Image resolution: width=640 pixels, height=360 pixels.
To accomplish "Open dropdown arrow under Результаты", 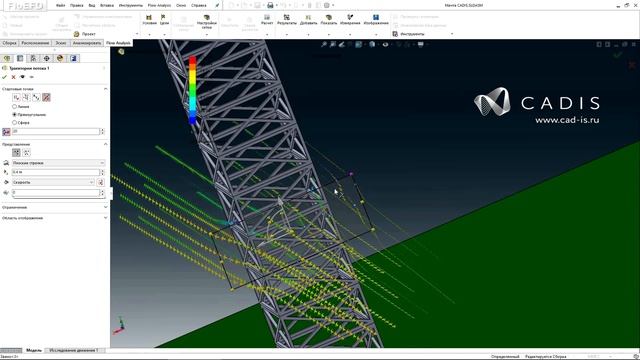I will (287, 34).
